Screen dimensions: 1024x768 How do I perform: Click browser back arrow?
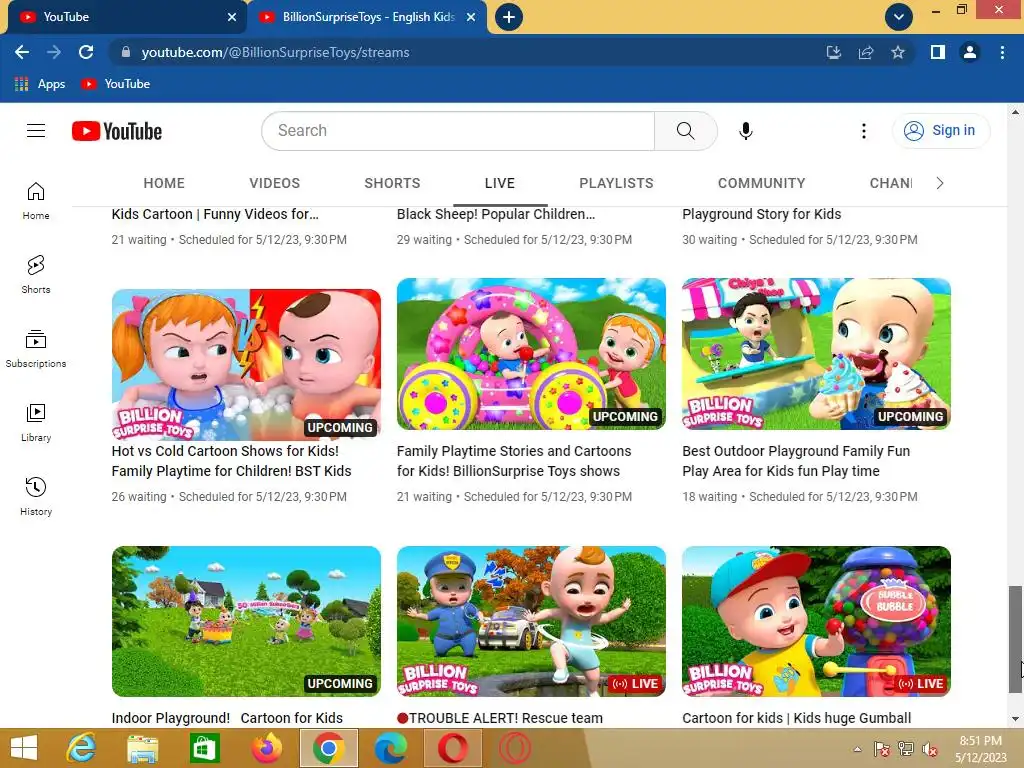click(22, 52)
